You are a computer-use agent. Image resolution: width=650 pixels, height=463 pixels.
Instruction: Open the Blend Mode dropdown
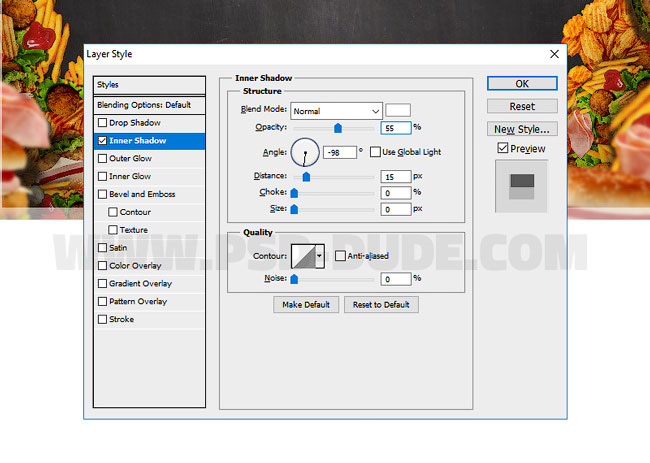coord(336,111)
